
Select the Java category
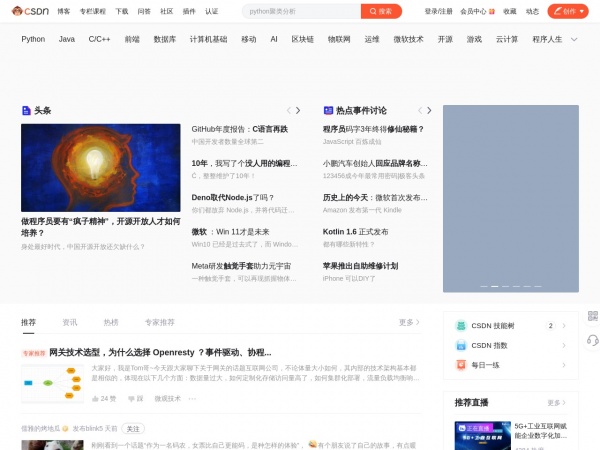click(67, 39)
